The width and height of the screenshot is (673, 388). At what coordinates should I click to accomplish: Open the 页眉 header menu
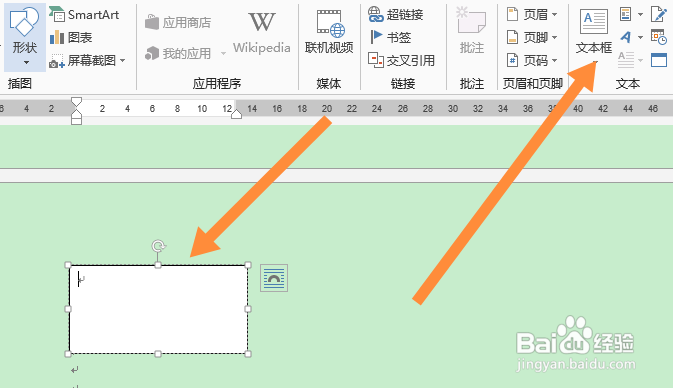(x=532, y=15)
